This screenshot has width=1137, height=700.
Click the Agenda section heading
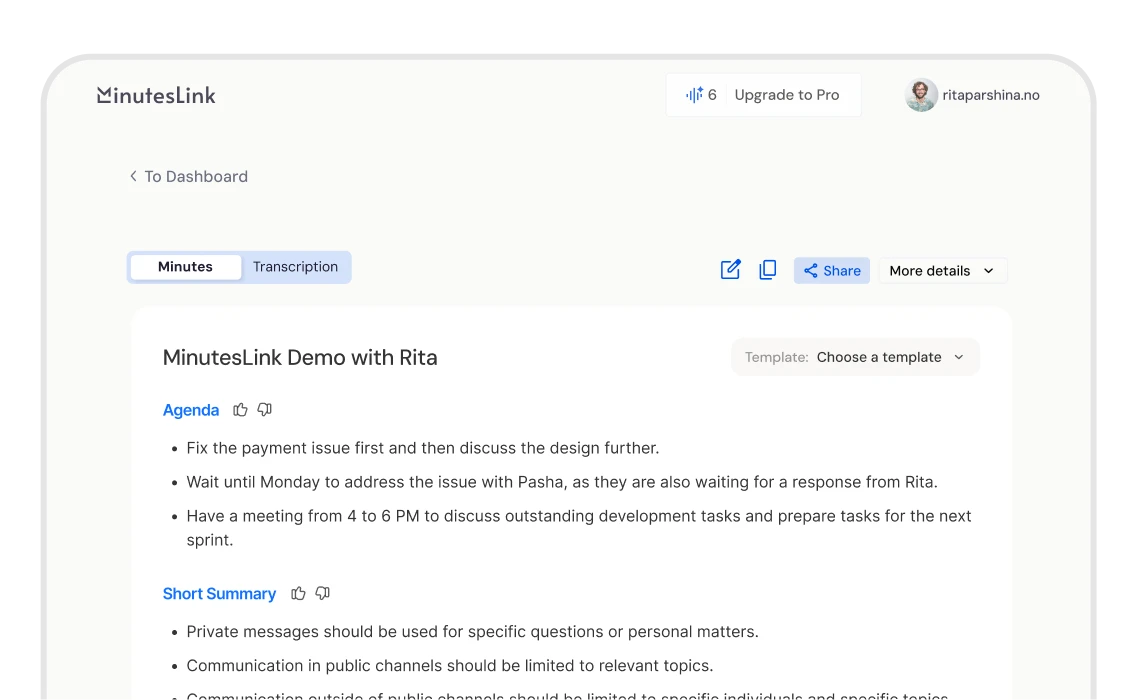pyautogui.click(x=191, y=410)
